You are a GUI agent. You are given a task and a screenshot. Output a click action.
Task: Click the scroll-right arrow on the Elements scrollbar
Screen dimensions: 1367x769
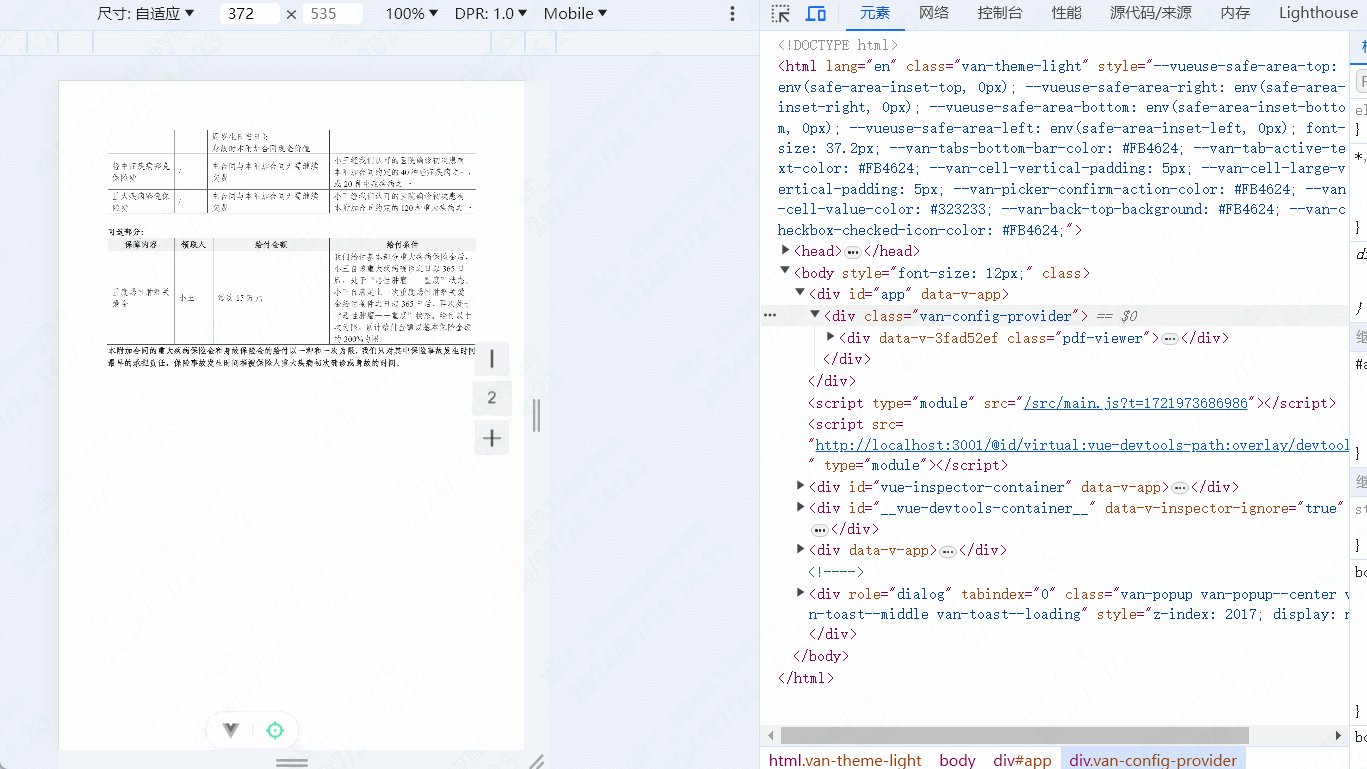coord(1339,735)
